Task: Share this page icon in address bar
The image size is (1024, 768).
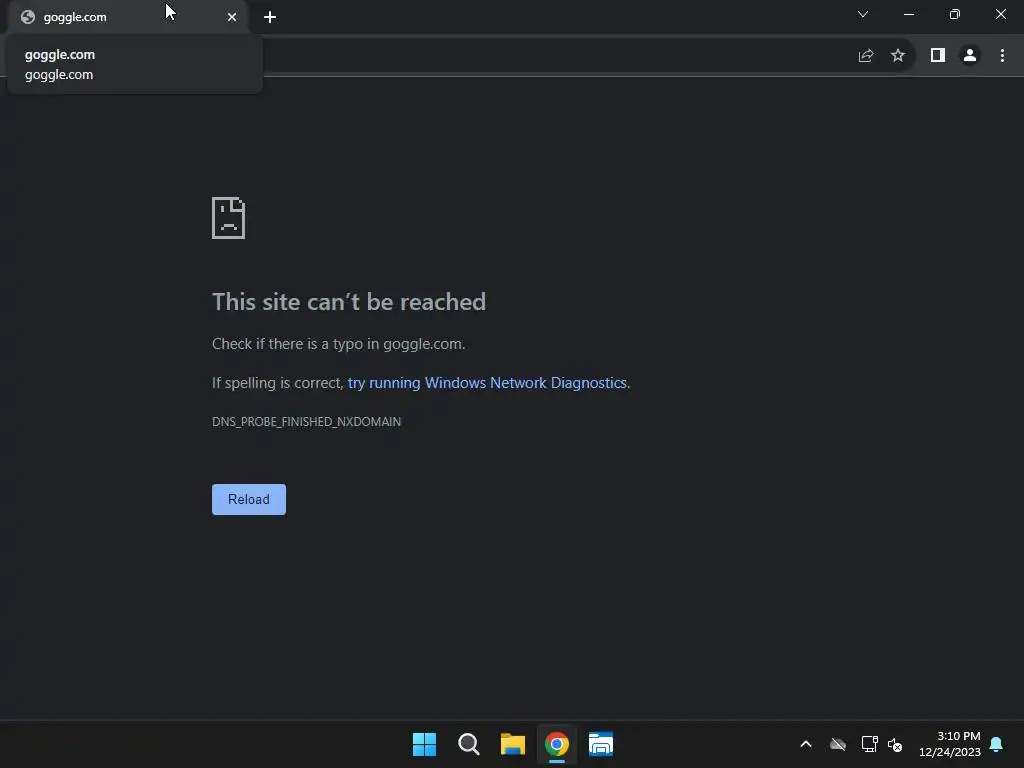Action: [866, 56]
